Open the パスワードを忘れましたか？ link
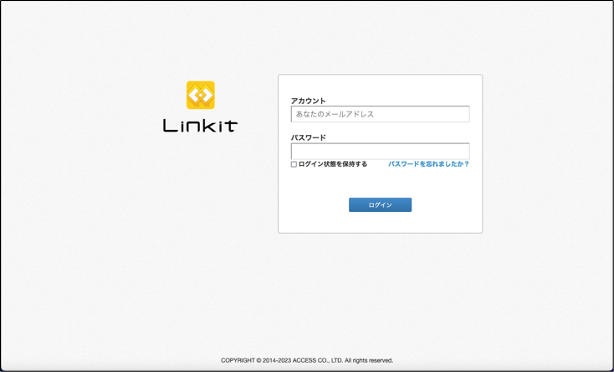Screen dimensions: 614x372 429,164
